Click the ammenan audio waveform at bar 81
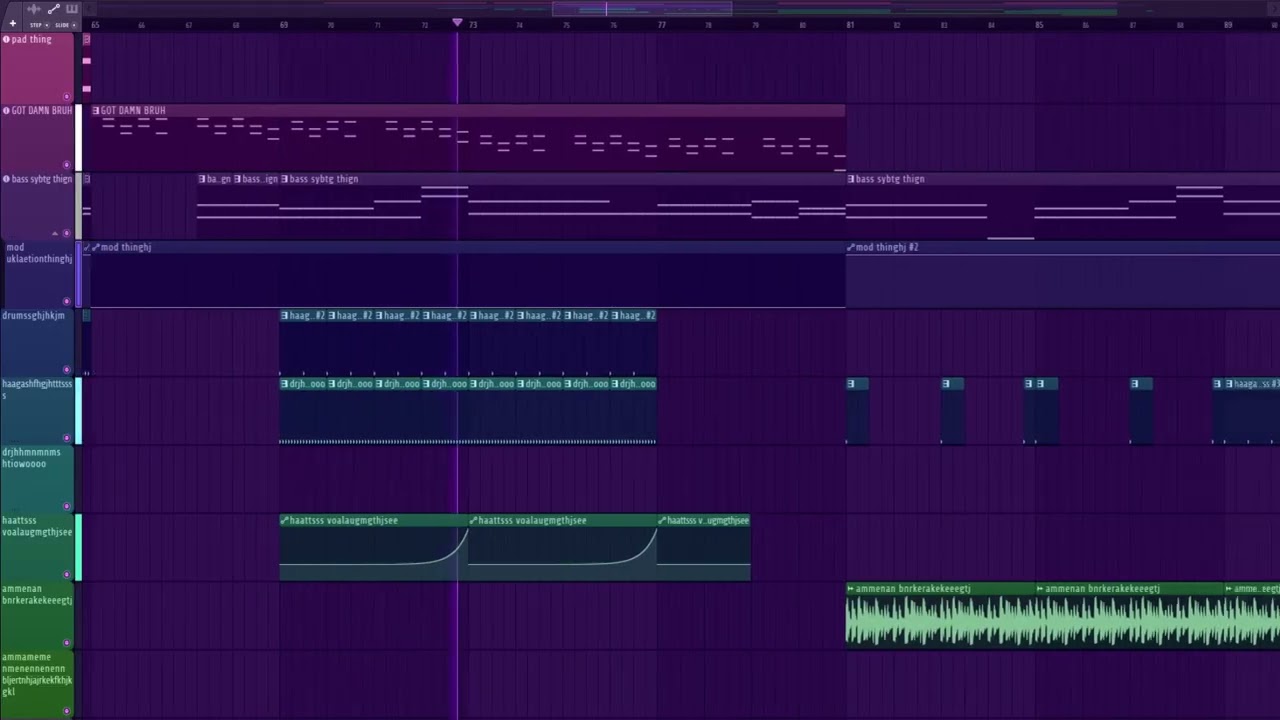Image resolution: width=1280 pixels, height=720 pixels. pyautogui.click(x=940, y=621)
